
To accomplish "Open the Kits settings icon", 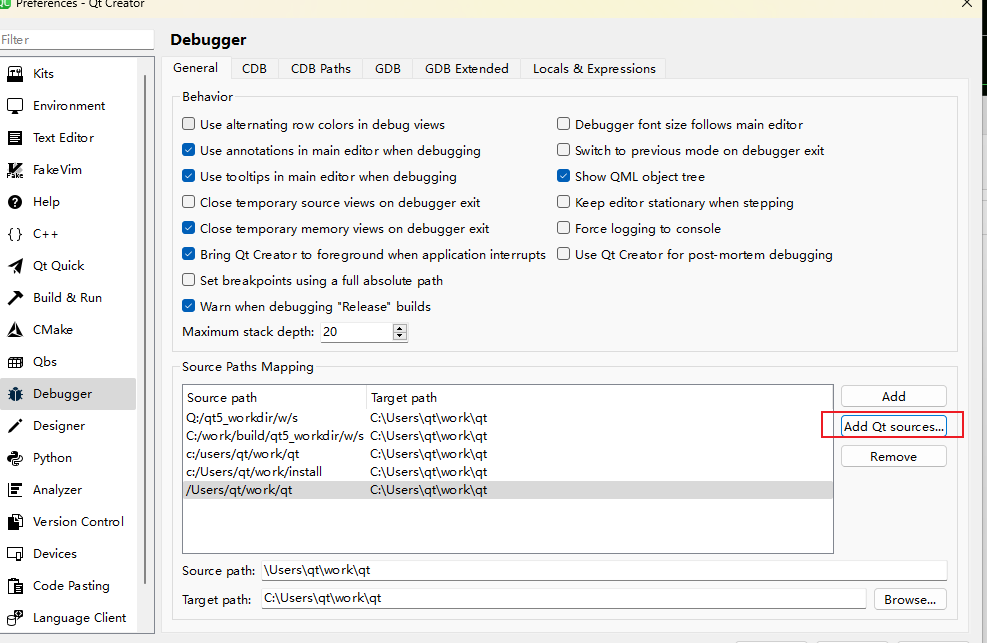I will click(15, 74).
